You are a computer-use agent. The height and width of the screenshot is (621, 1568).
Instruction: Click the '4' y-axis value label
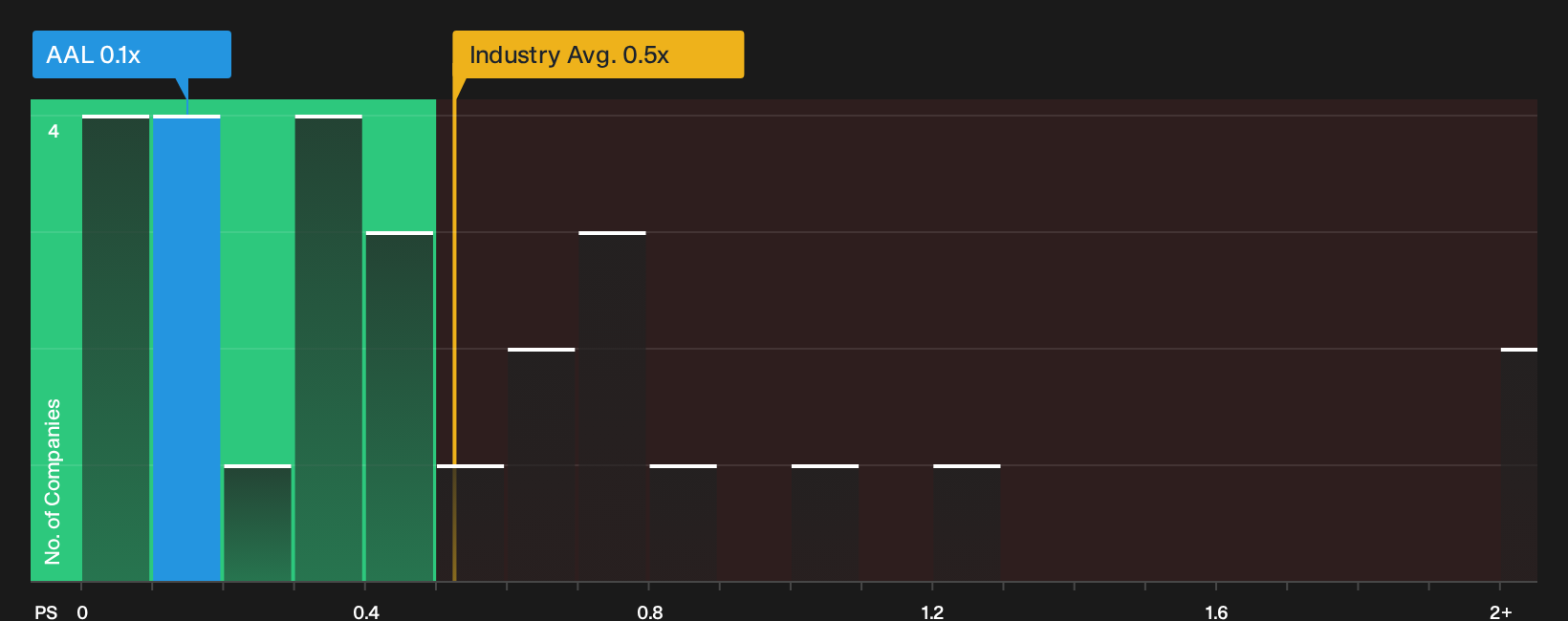coord(54,131)
